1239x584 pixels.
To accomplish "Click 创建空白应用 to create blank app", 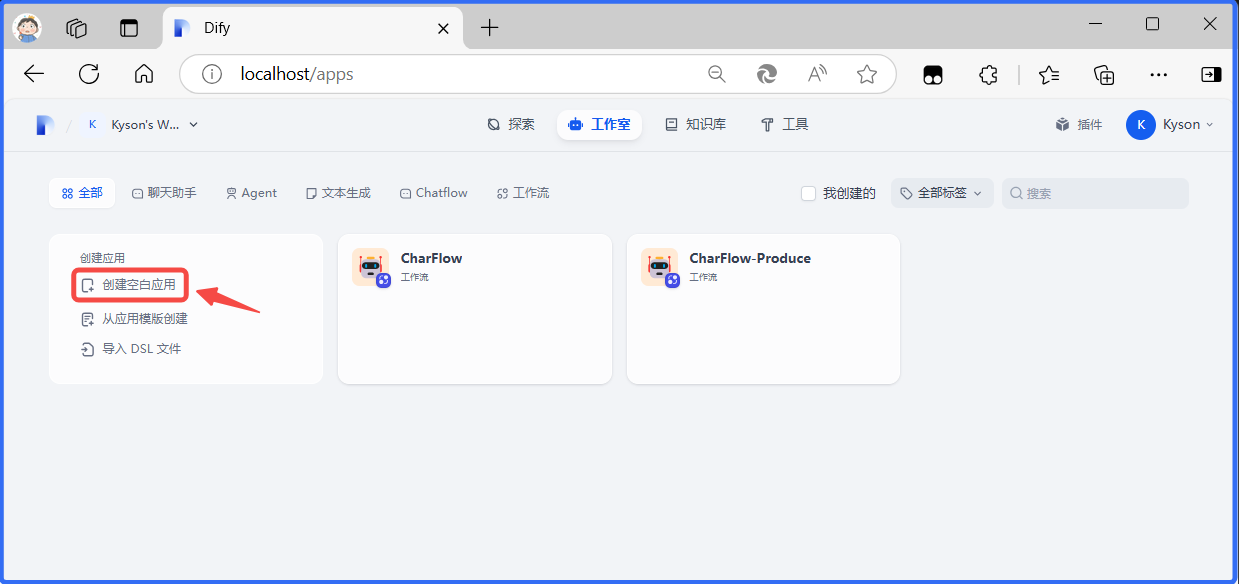I will [130, 285].
